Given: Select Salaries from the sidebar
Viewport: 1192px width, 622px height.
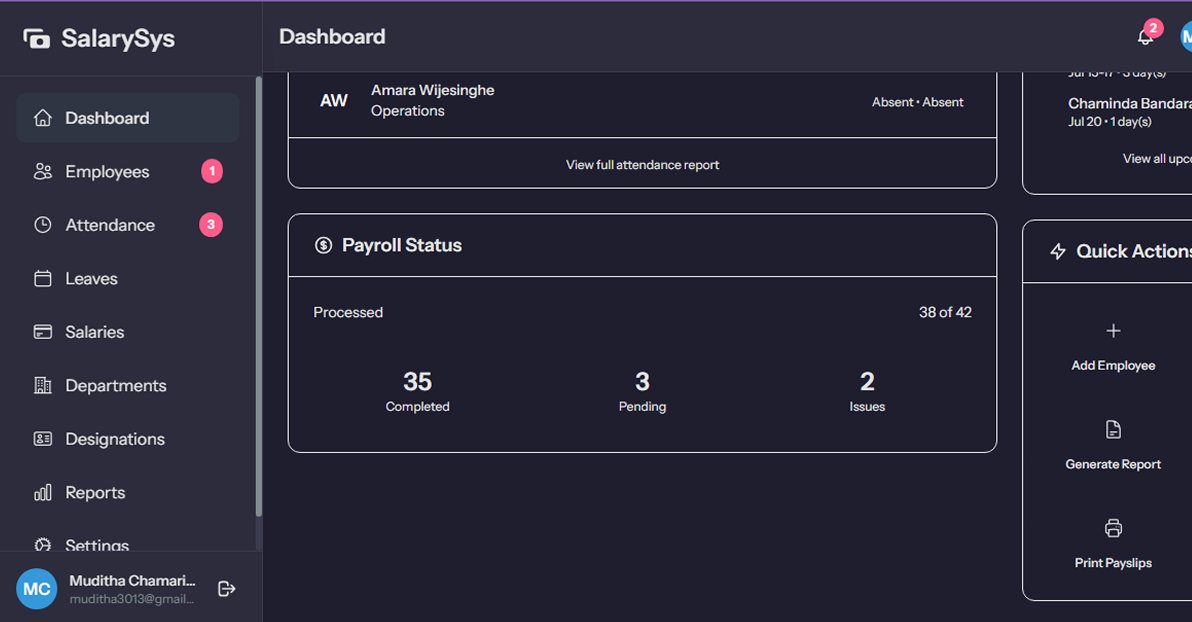Looking at the screenshot, I should pyautogui.click(x=95, y=332).
